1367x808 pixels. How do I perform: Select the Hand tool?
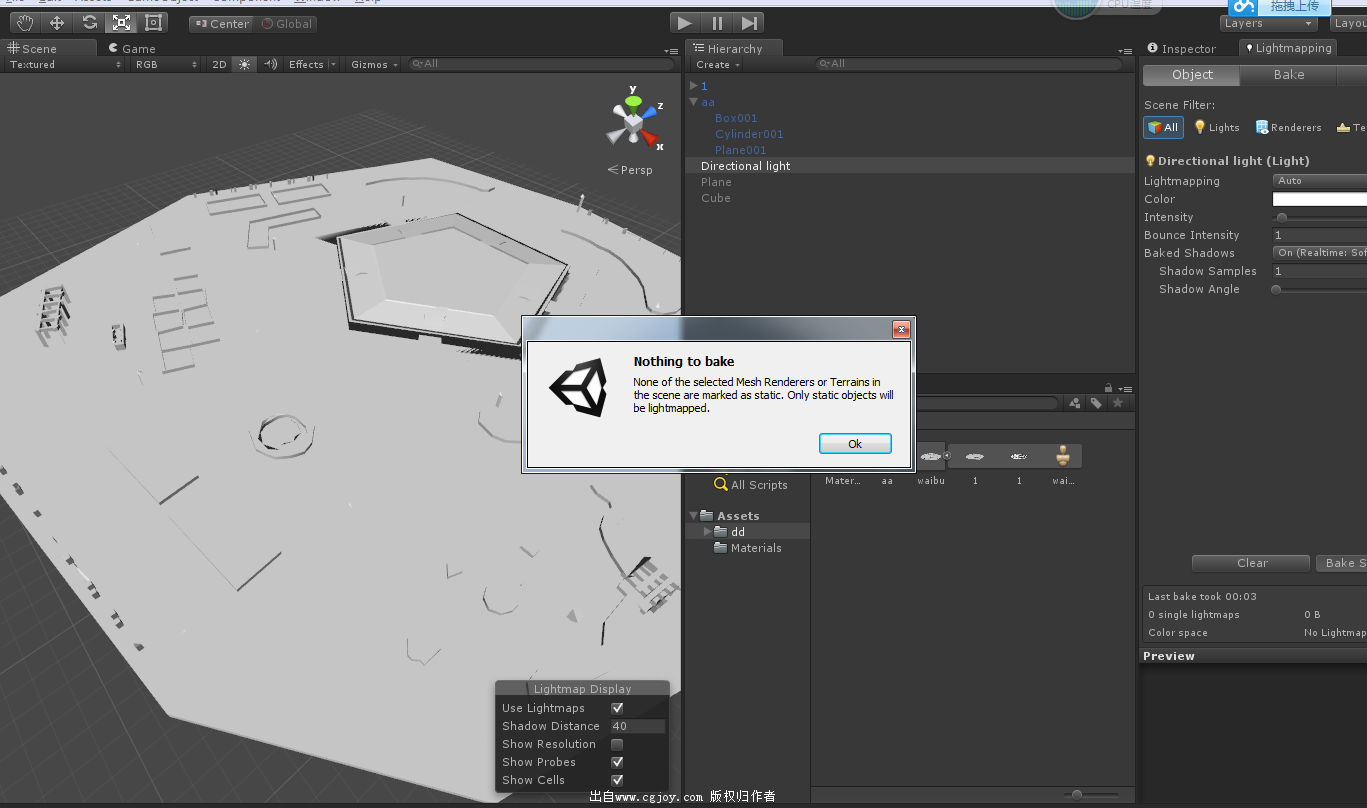click(x=25, y=22)
